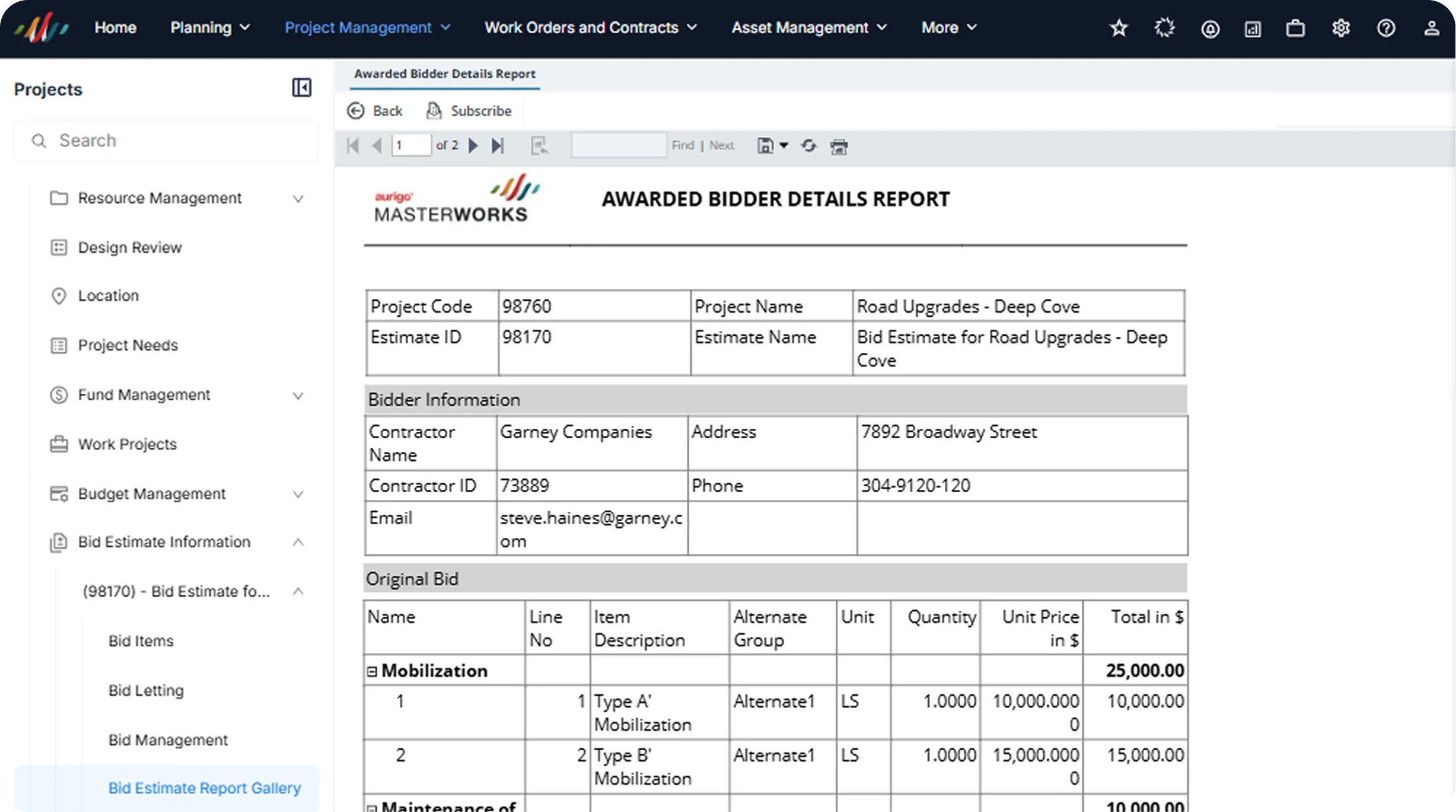Screen dimensions: 1456x812
Task: Go to the last report page
Action: pos(498,146)
